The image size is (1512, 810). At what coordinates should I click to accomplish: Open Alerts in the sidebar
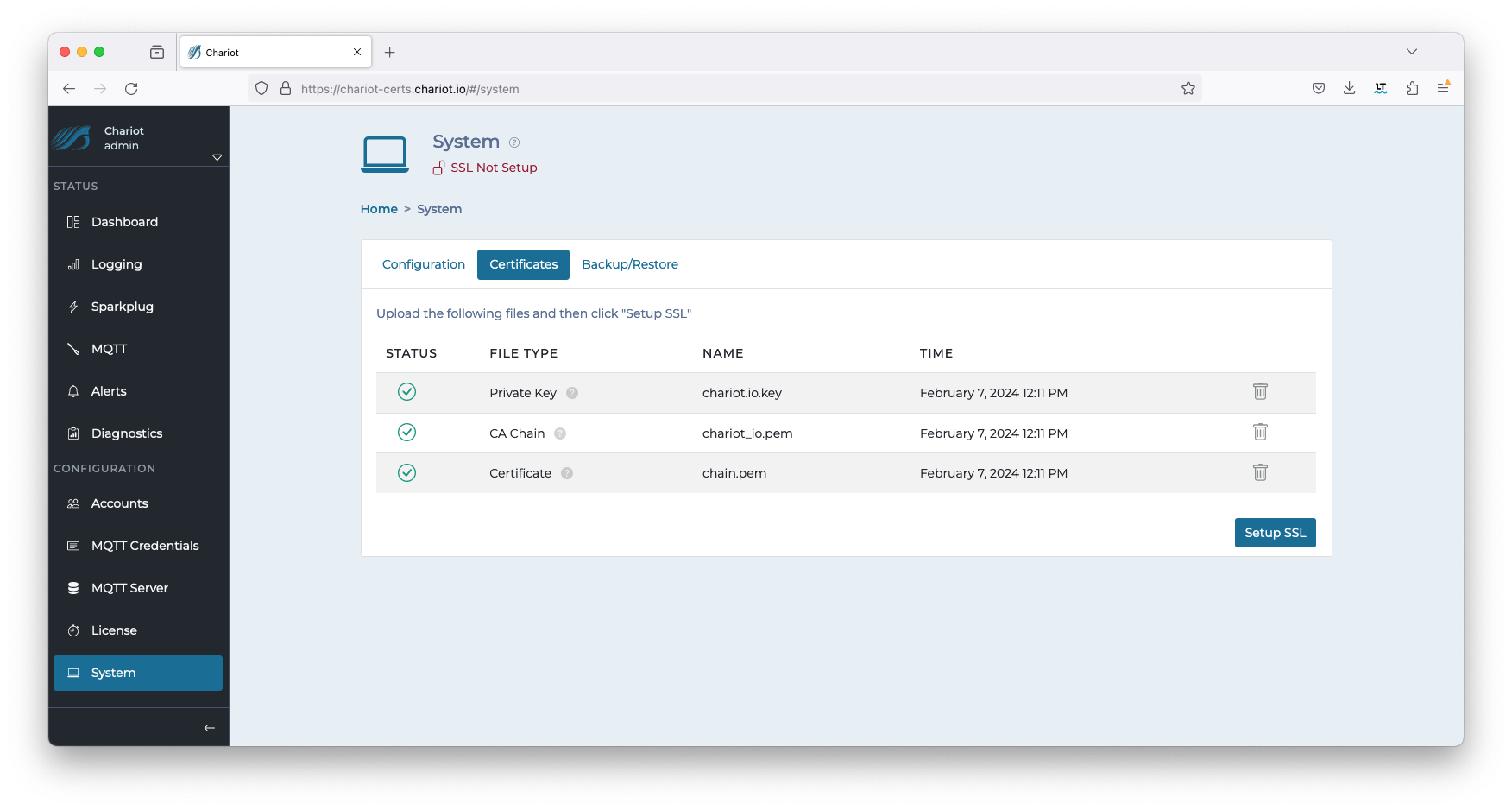(138, 391)
